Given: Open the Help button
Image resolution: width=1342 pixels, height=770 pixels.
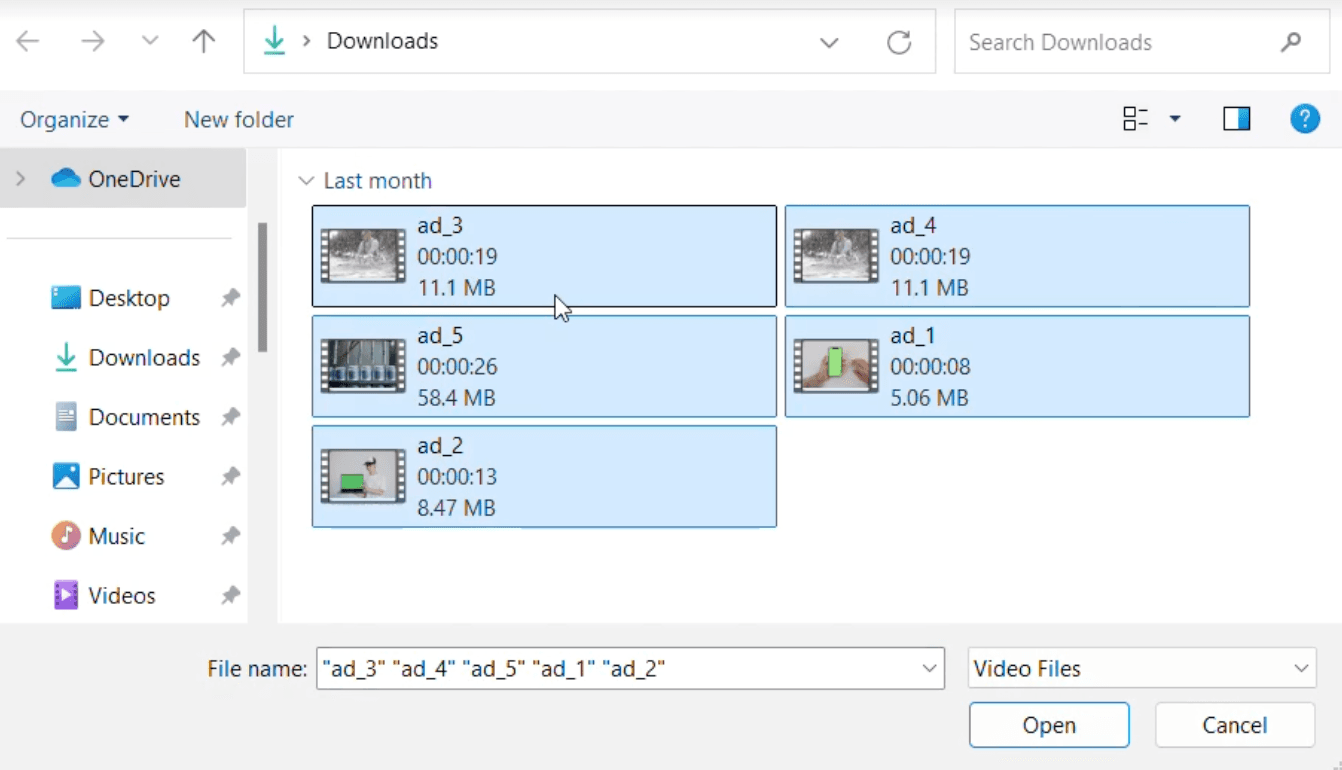Looking at the screenshot, I should click(1305, 119).
